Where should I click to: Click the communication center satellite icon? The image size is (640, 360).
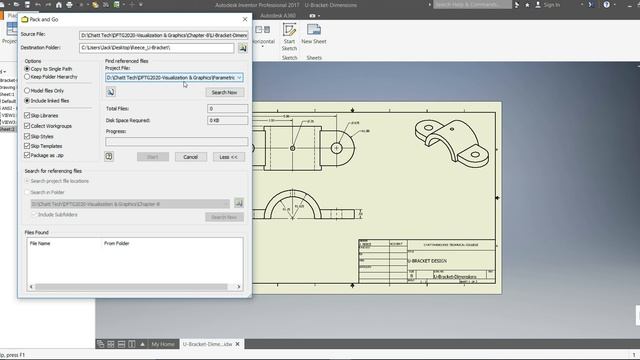[517, 5]
